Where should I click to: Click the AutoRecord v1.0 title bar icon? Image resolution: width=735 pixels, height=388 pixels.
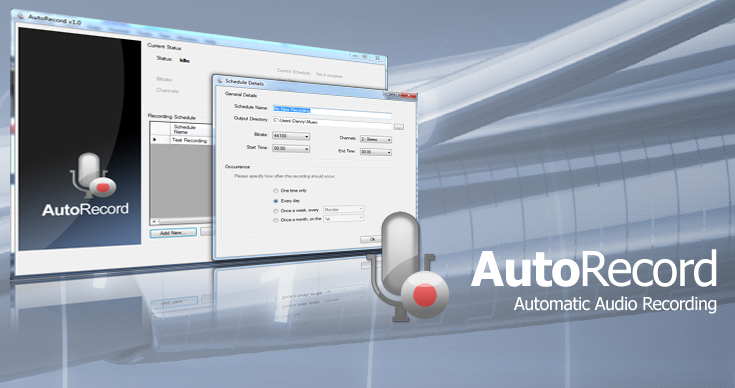(21, 15)
